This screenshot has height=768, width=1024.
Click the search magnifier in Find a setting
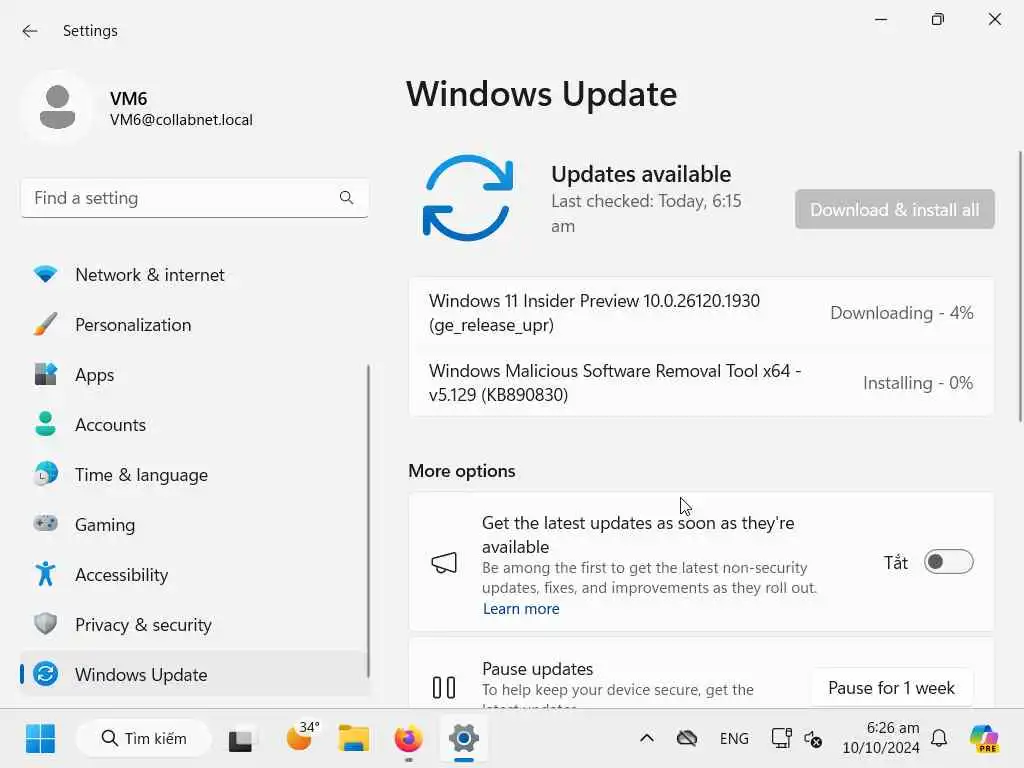(346, 198)
